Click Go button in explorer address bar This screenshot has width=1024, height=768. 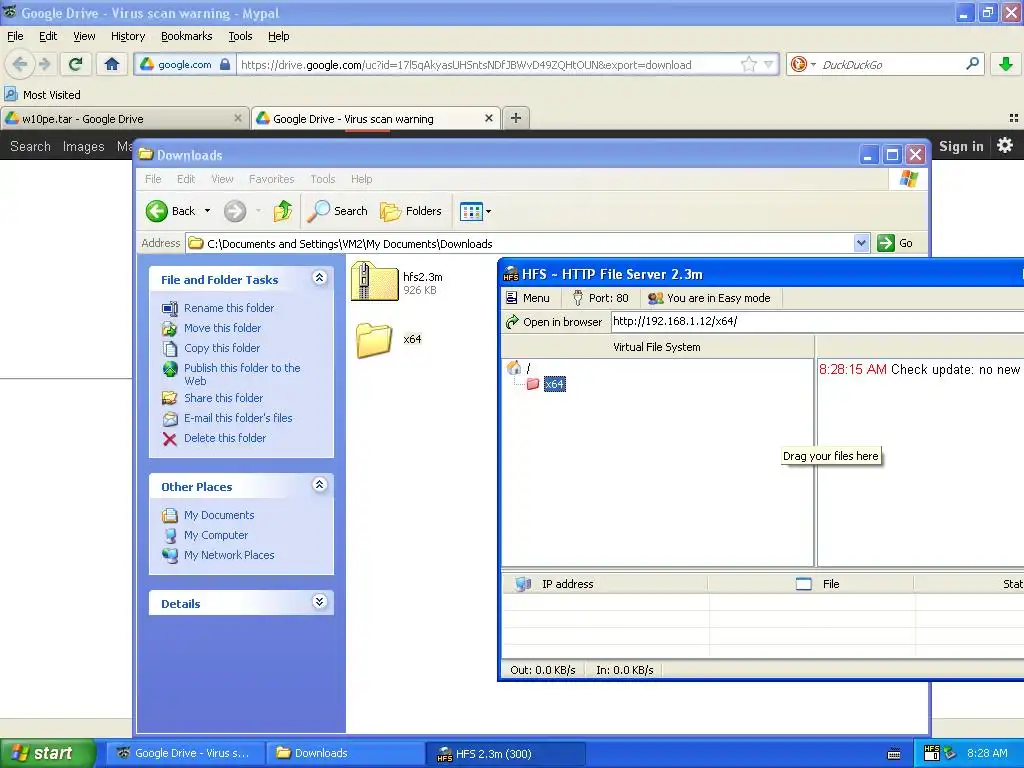coord(895,244)
